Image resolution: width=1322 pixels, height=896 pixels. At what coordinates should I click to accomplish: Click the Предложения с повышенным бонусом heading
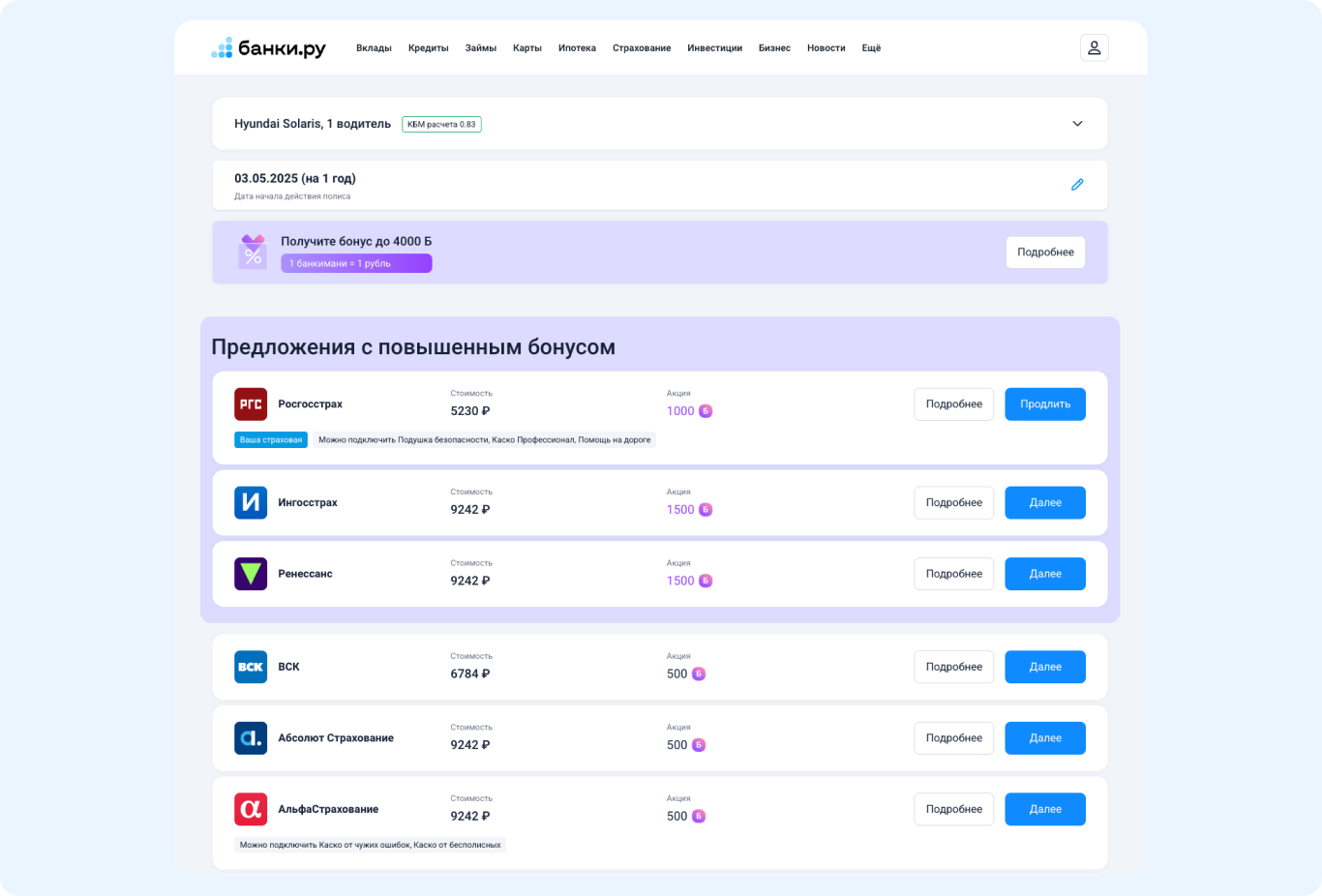(x=413, y=346)
